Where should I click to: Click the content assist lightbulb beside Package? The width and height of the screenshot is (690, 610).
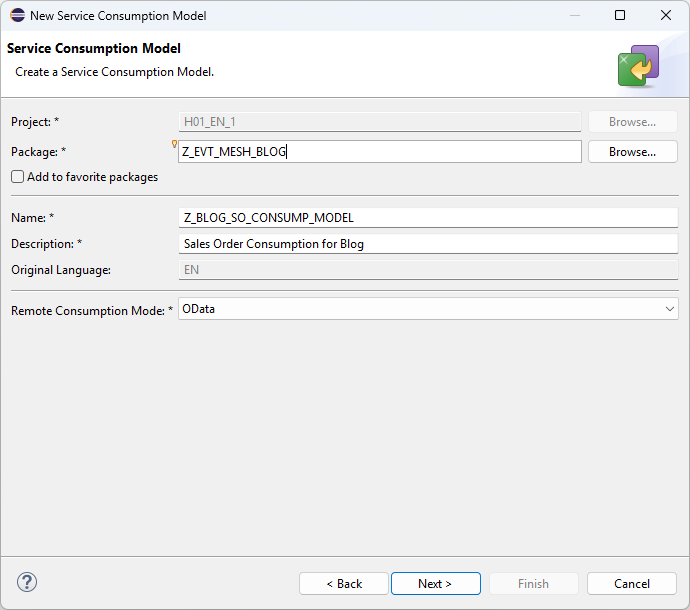(x=175, y=144)
